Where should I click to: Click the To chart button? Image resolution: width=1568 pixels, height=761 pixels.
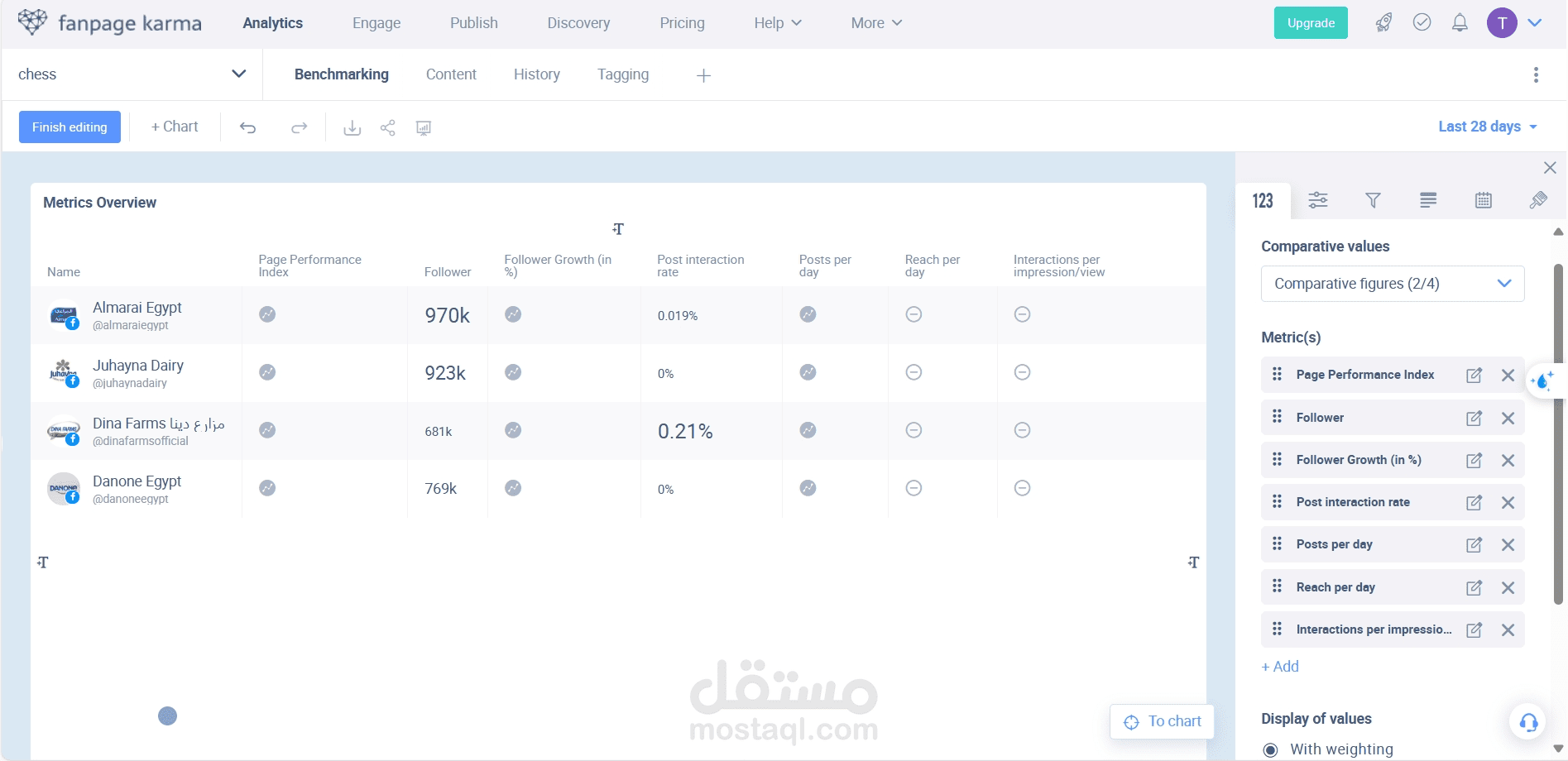pos(1162,721)
